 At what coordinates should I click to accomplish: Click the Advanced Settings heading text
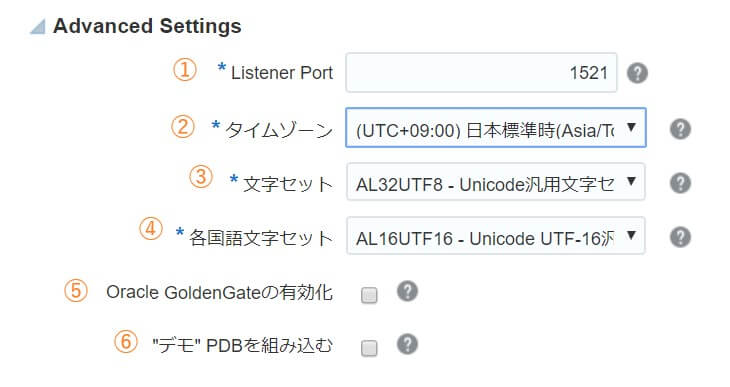147,26
